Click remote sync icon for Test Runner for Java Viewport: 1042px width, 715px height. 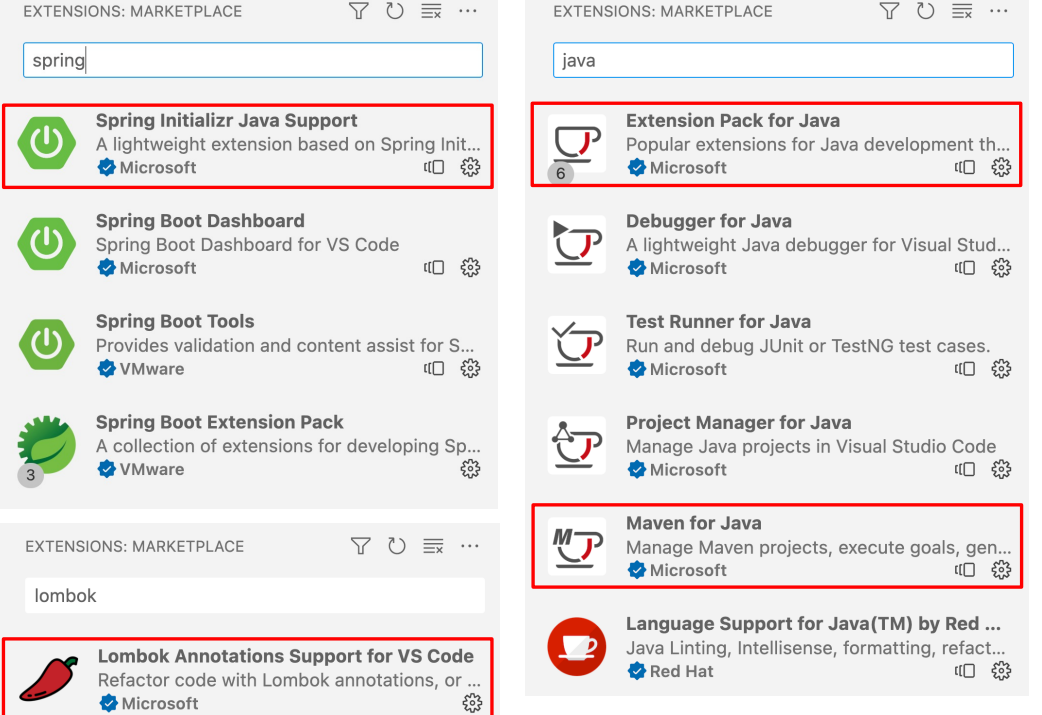coord(965,369)
